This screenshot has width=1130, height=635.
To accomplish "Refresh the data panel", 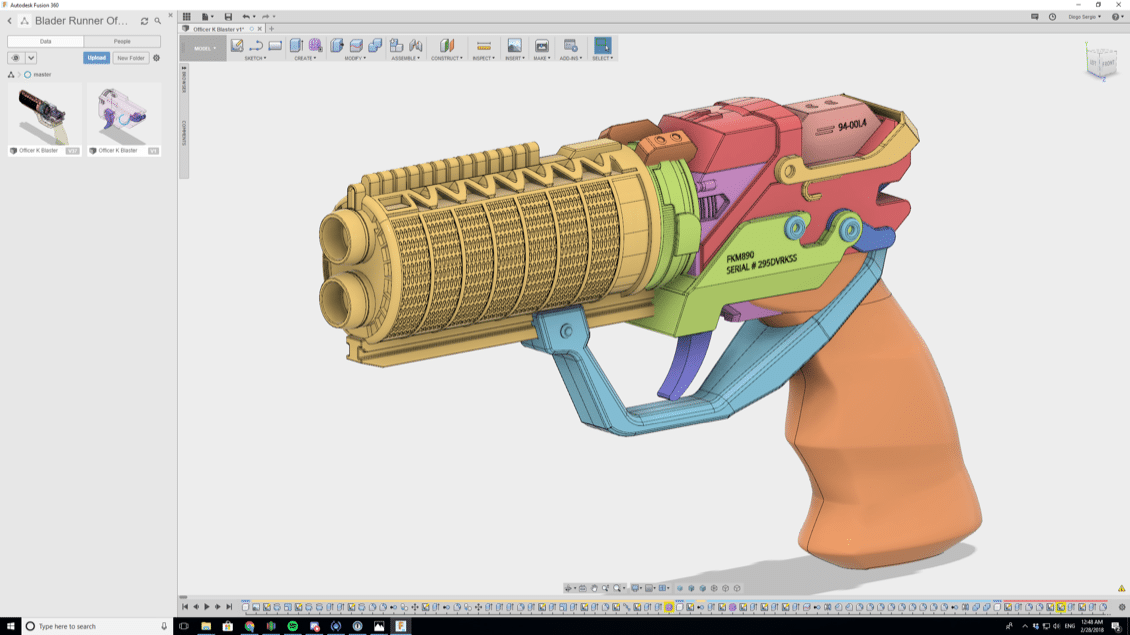I will point(144,21).
